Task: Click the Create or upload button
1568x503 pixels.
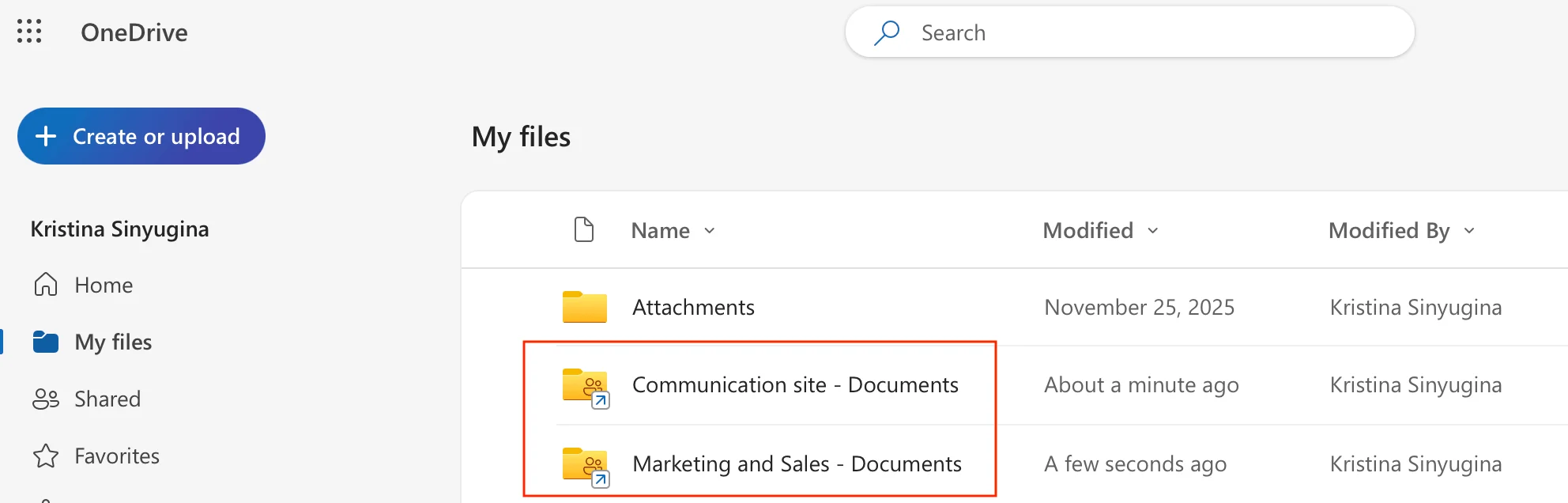Action: [x=141, y=136]
